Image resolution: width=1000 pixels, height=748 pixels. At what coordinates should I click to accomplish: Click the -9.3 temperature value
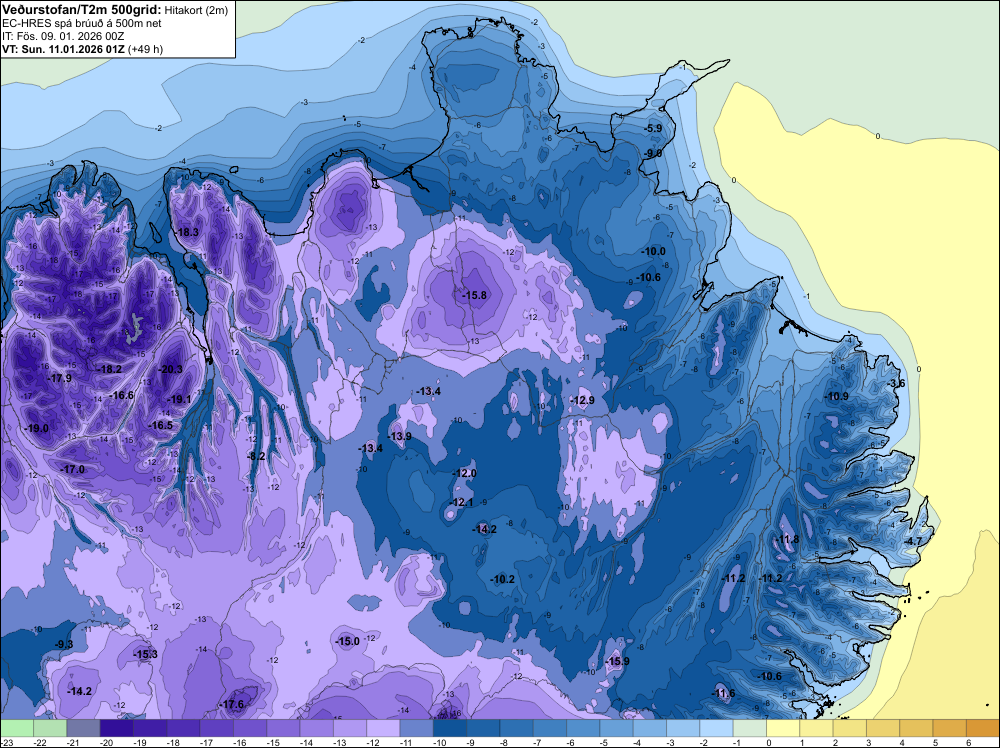pyautogui.click(x=63, y=645)
